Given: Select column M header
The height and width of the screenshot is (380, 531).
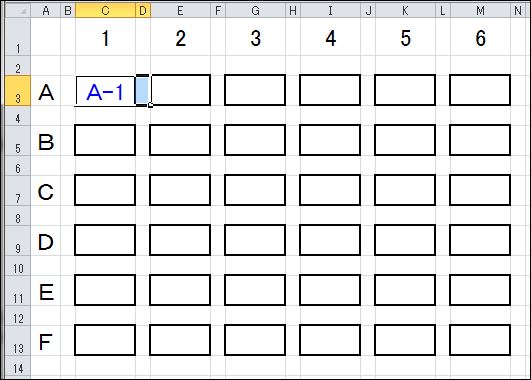Looking at the screenshot, I should 480,10.
